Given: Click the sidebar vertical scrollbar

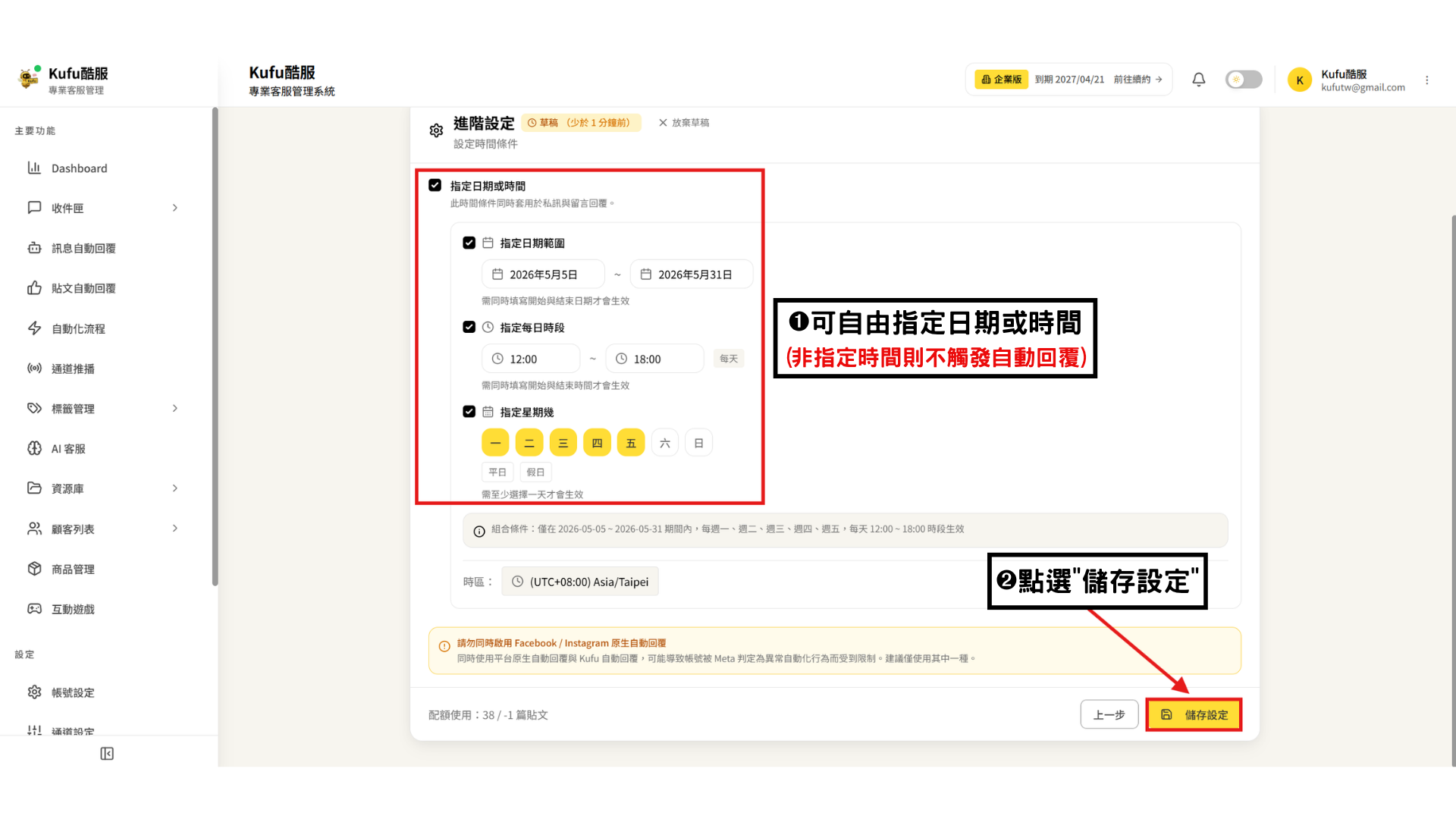Looking at the screenshot, I should [215, 347].
